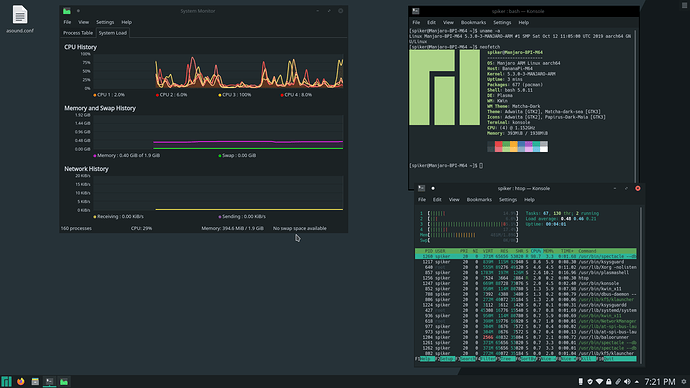Open File menu in bash Konsole
690x388 pixels.
[x=416, y=22]
